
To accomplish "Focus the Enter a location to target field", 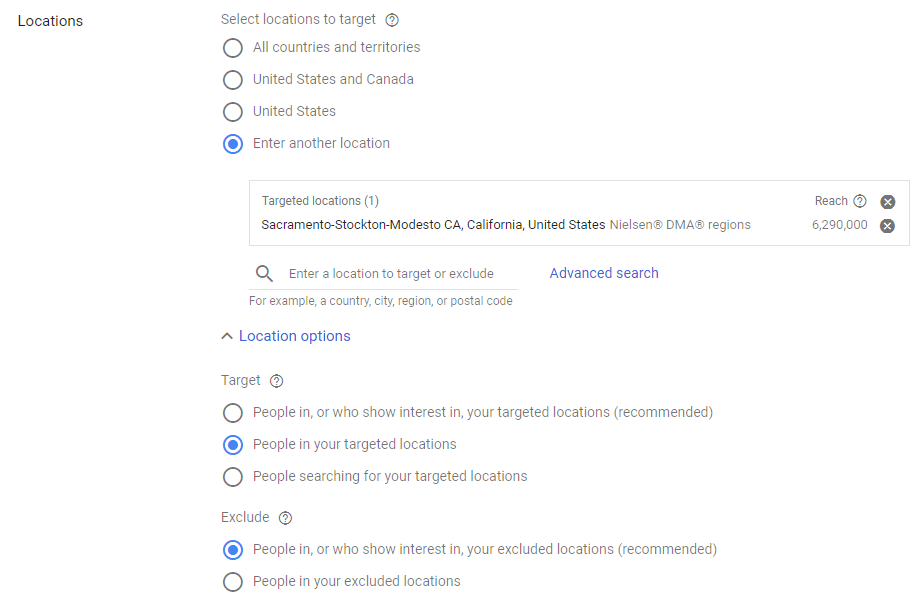I will coord(391,274).
